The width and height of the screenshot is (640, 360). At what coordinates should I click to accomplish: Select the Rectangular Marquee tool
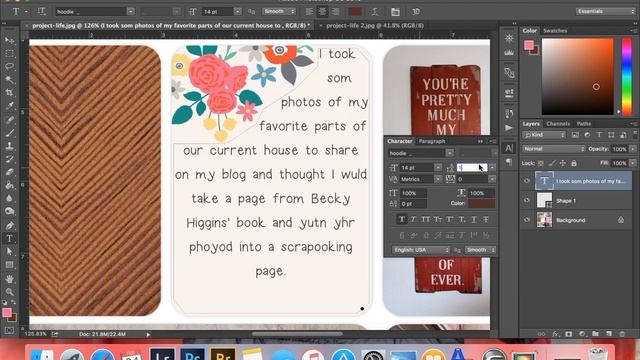[9, 53]
